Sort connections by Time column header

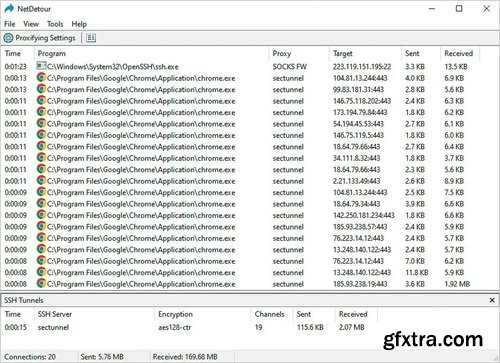coord(13,53)
